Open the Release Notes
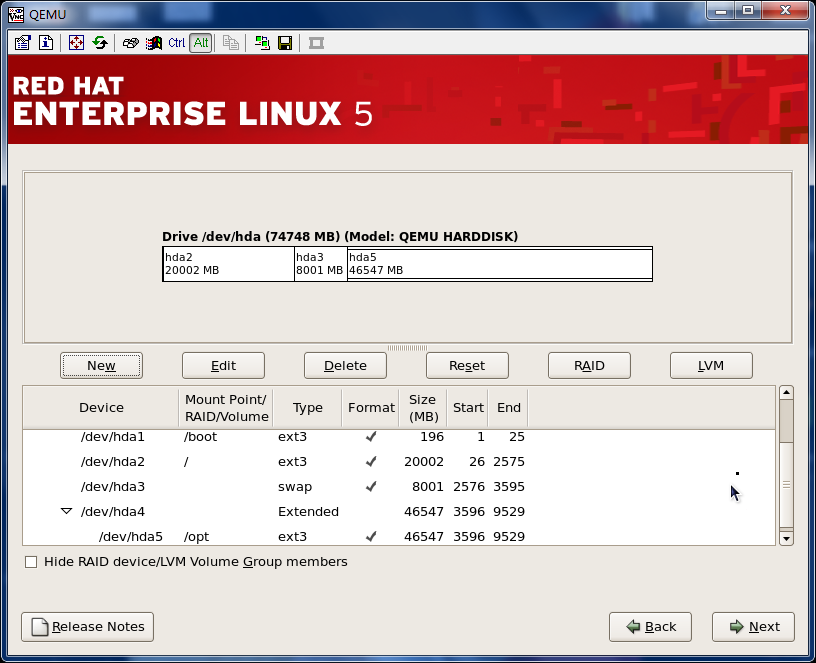The width and height of the screenshot is (816, 663). 87,627
